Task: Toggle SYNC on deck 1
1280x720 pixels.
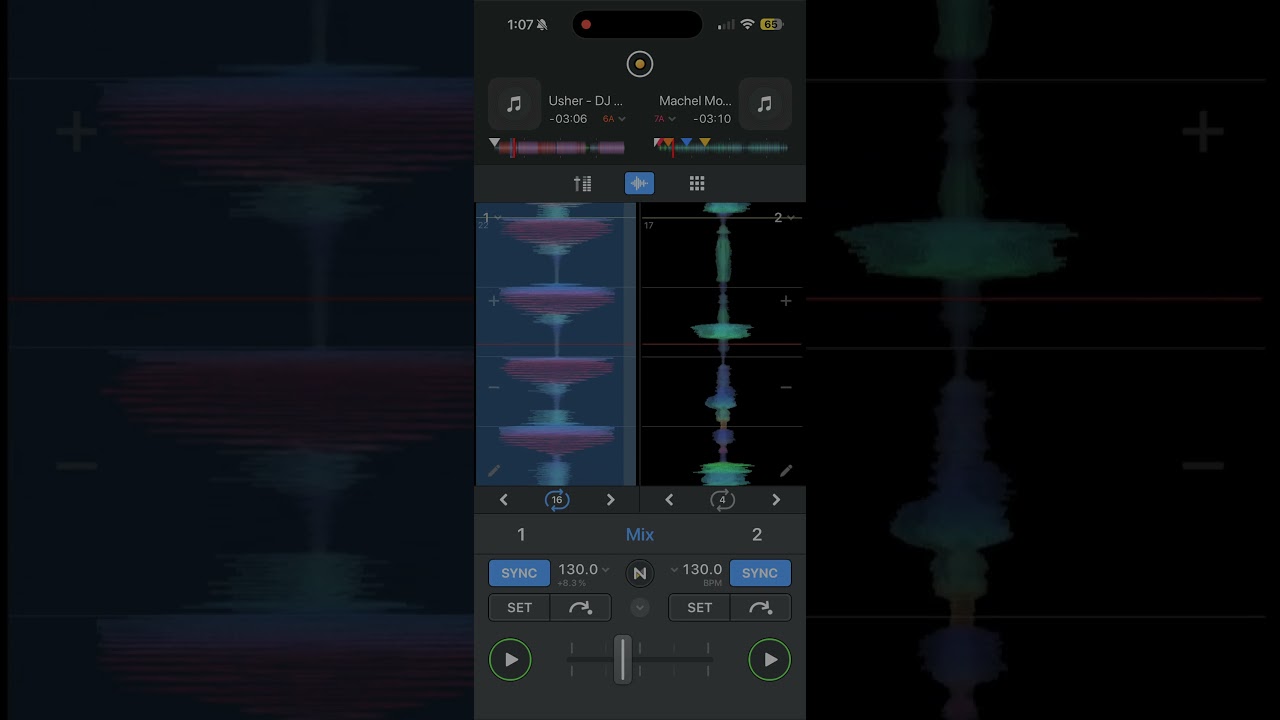Action: [x=519, y=573]
